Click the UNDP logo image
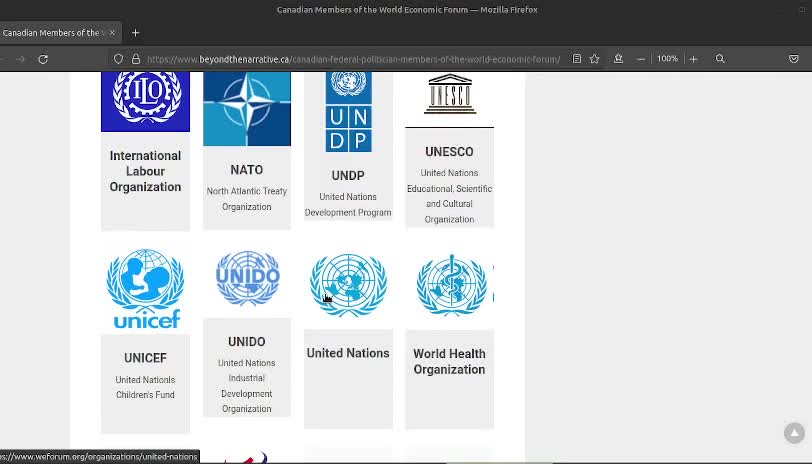812x464 pixels. point(349,111)
